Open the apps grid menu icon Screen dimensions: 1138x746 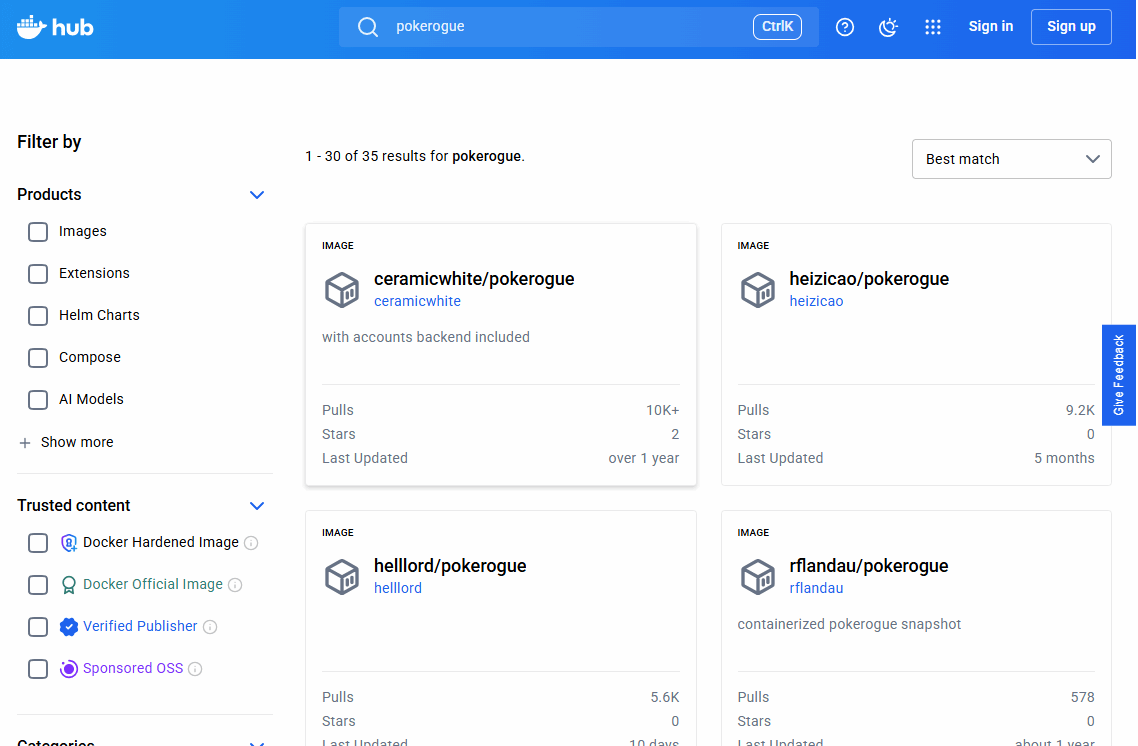933,27
